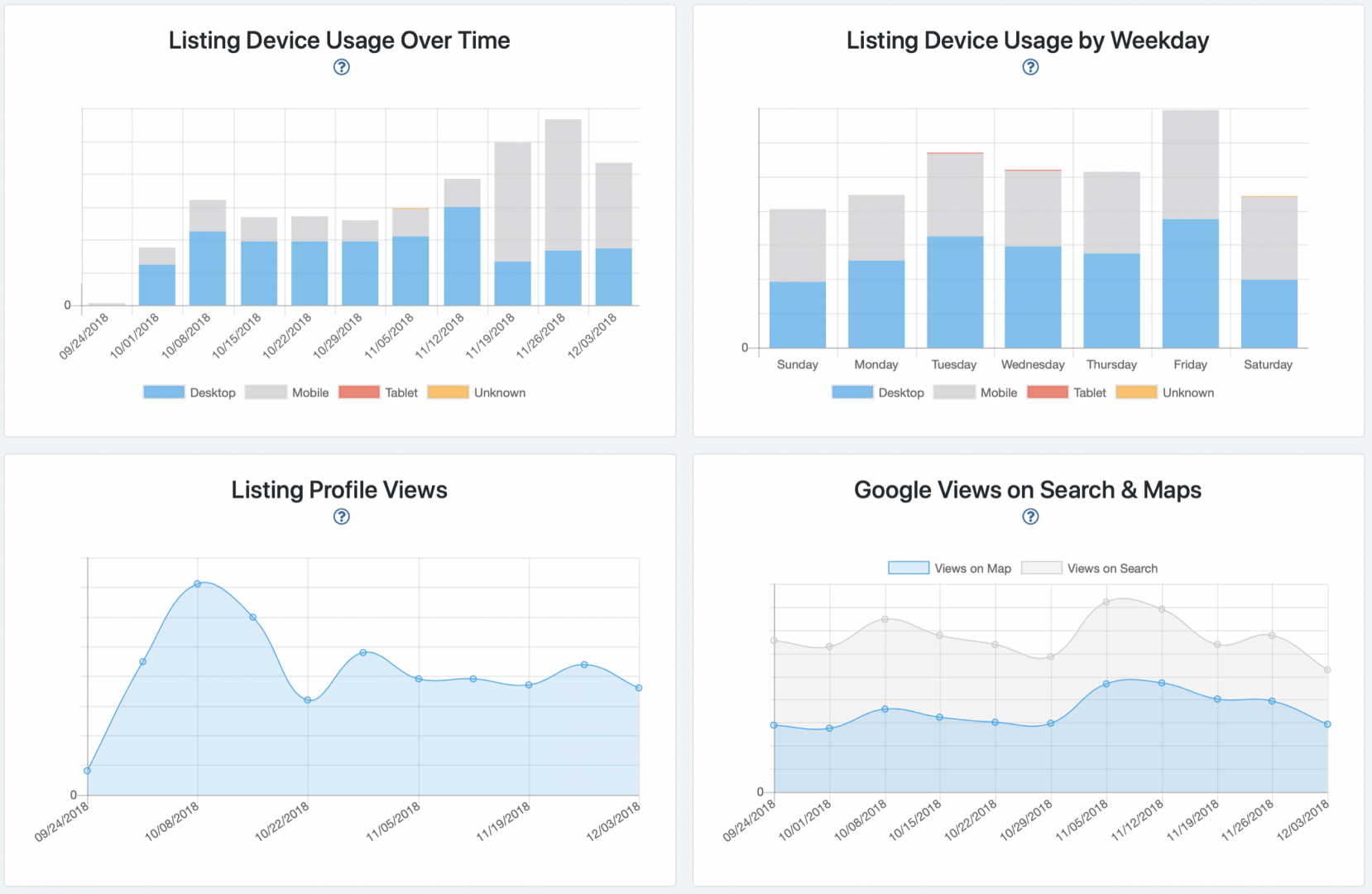
Task: Click the 09/24/2018 Views on Map point
Action: point(775,725)
